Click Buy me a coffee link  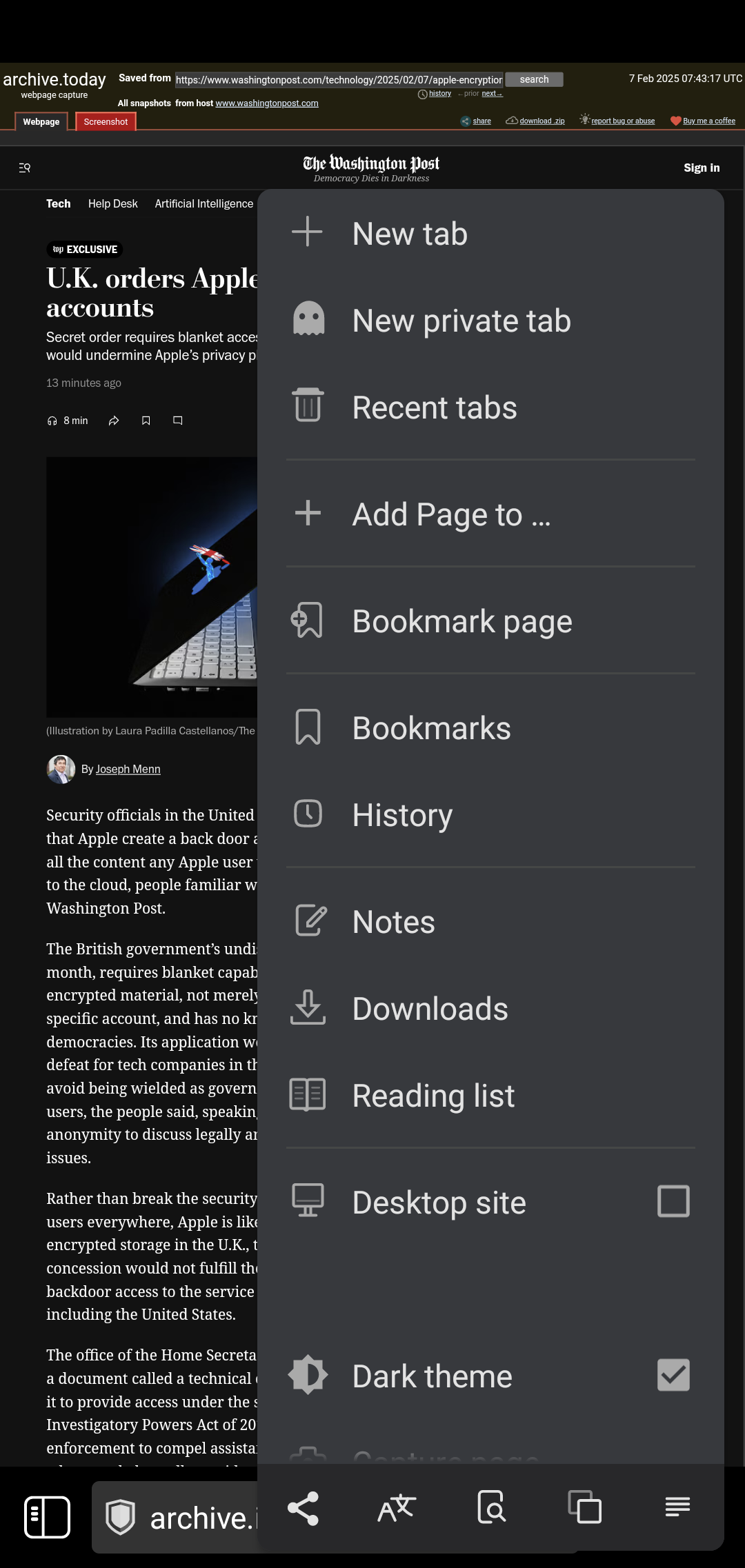(x=708, y=121)
